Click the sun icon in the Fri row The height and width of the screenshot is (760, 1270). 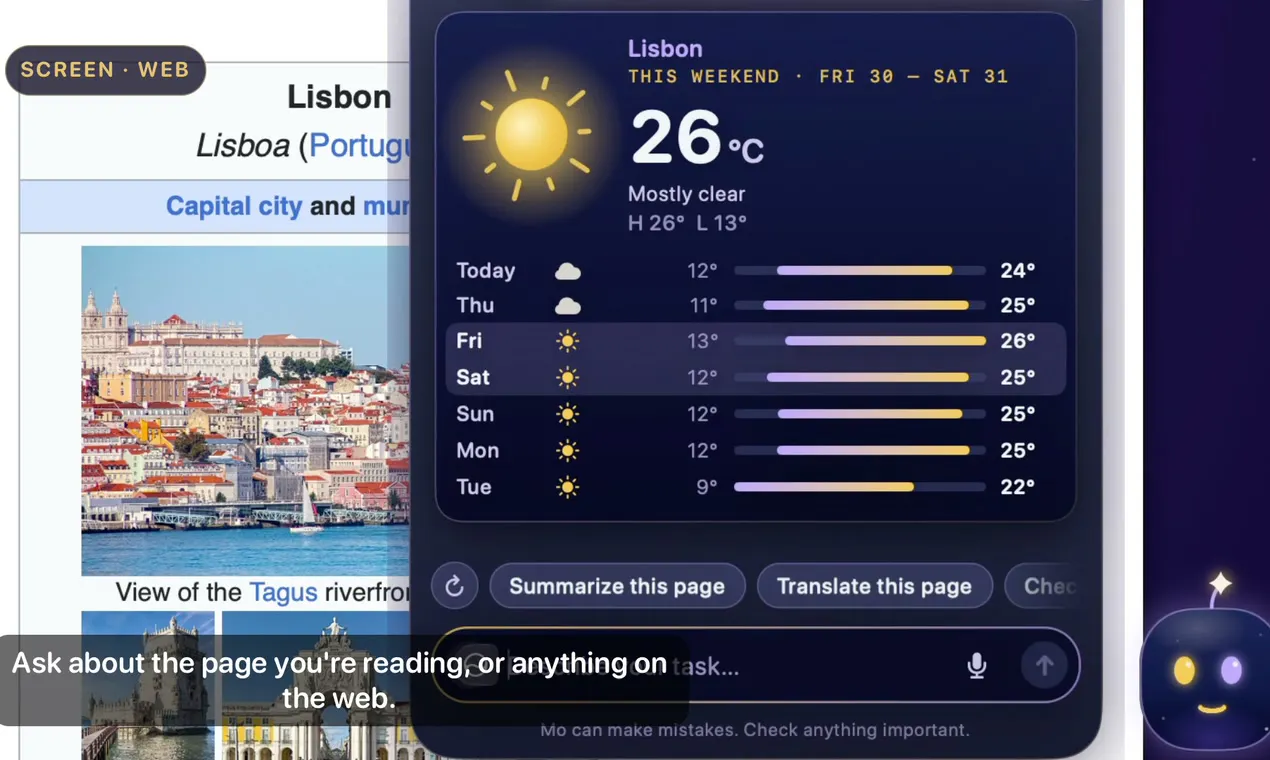click(x=568, y=341)
